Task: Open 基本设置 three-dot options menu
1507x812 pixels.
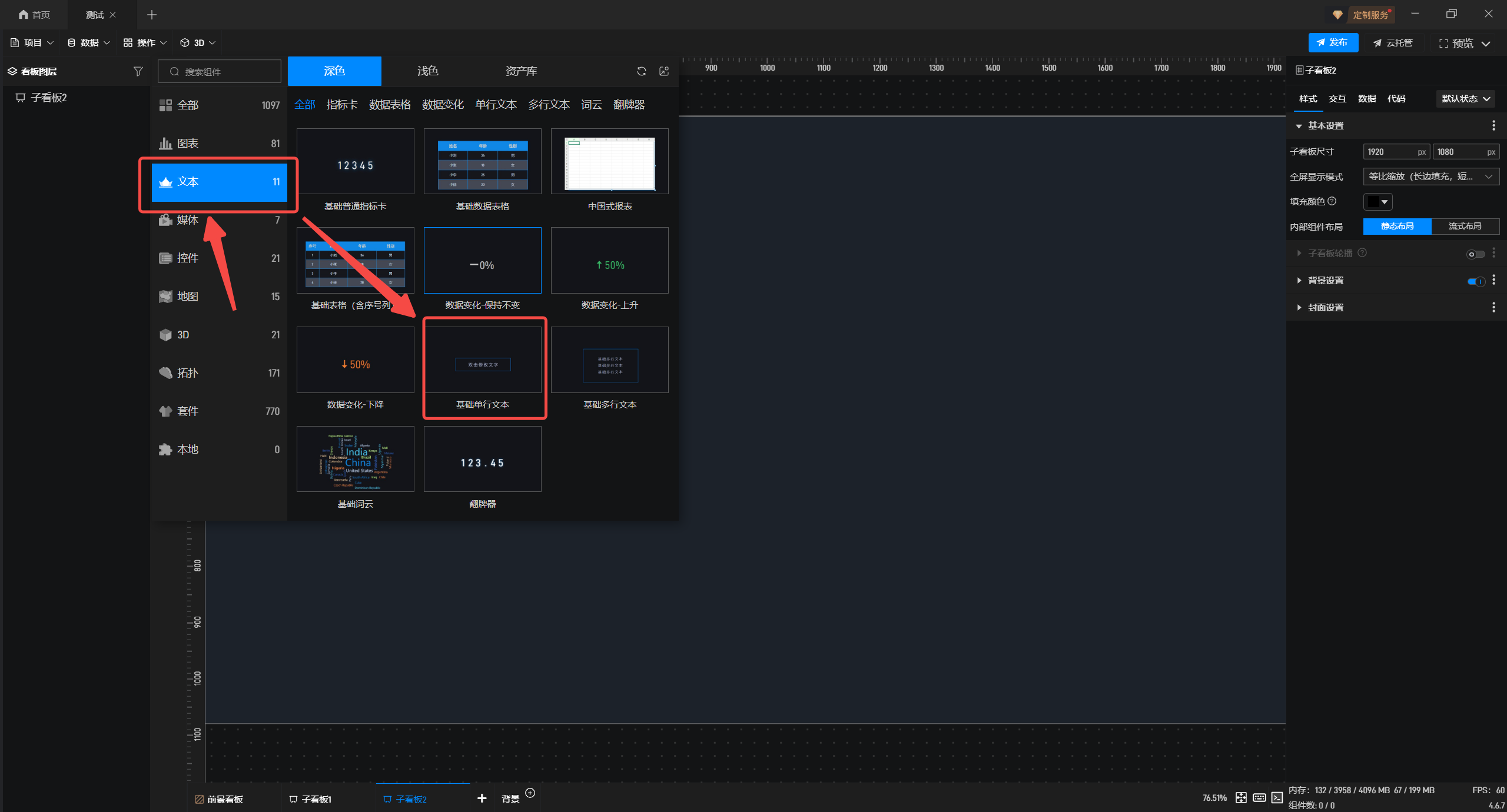Action: coord(1493,125)
